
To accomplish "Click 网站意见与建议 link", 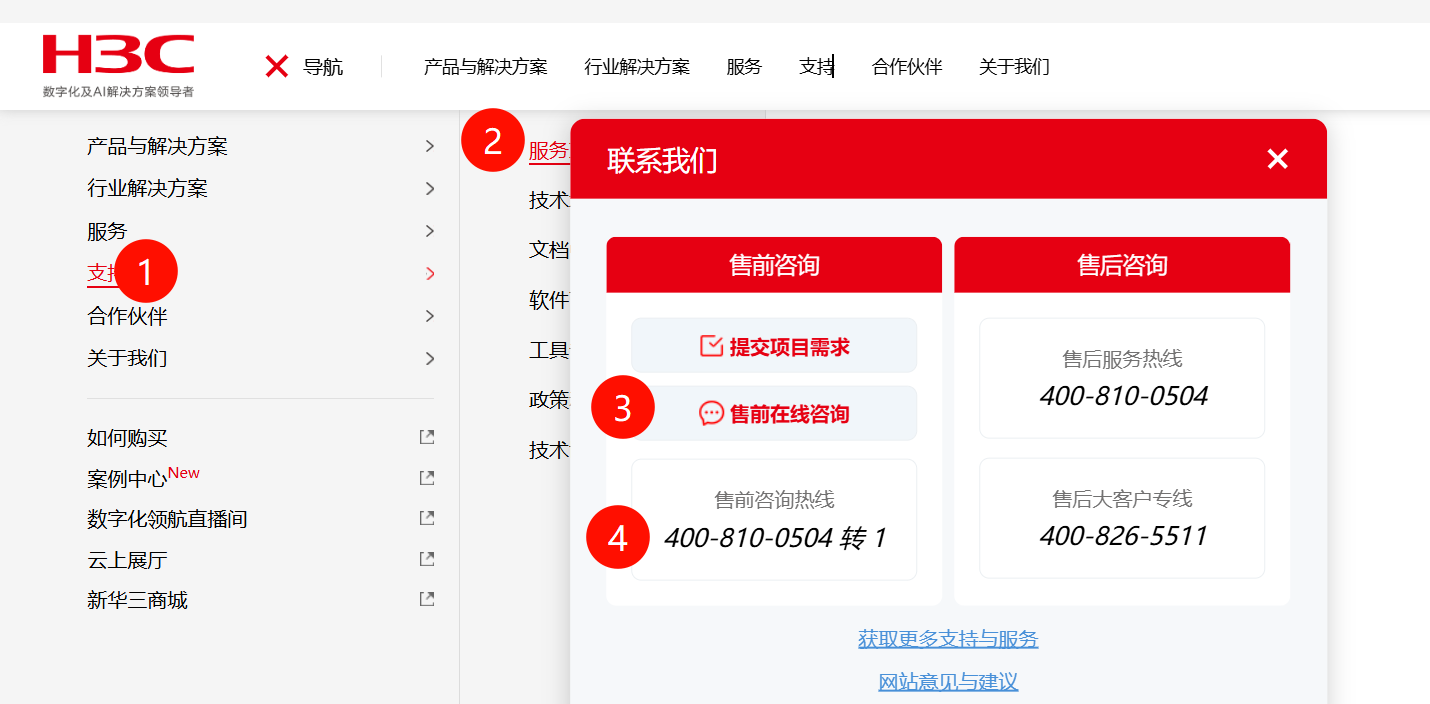I will 948,682.
